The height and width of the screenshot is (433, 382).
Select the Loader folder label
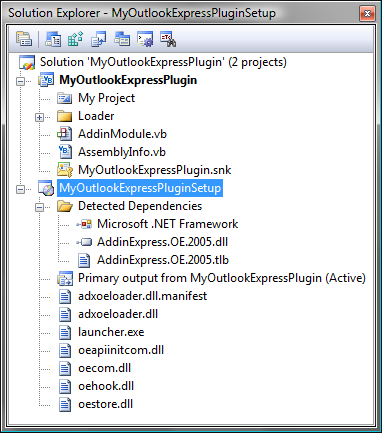[x=96, y=116]
